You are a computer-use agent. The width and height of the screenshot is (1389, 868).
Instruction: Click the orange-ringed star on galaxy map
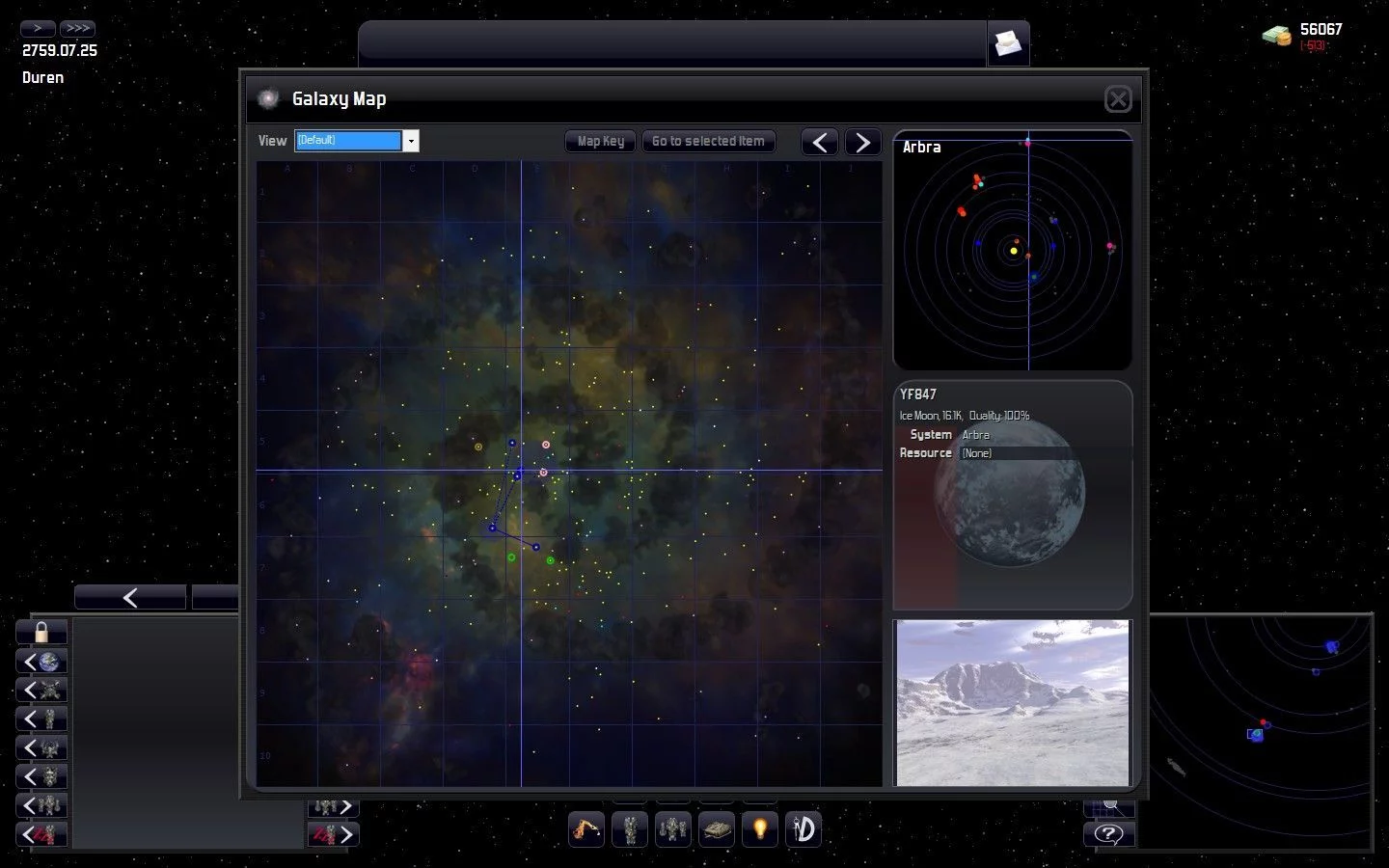[x=478, y=447]
